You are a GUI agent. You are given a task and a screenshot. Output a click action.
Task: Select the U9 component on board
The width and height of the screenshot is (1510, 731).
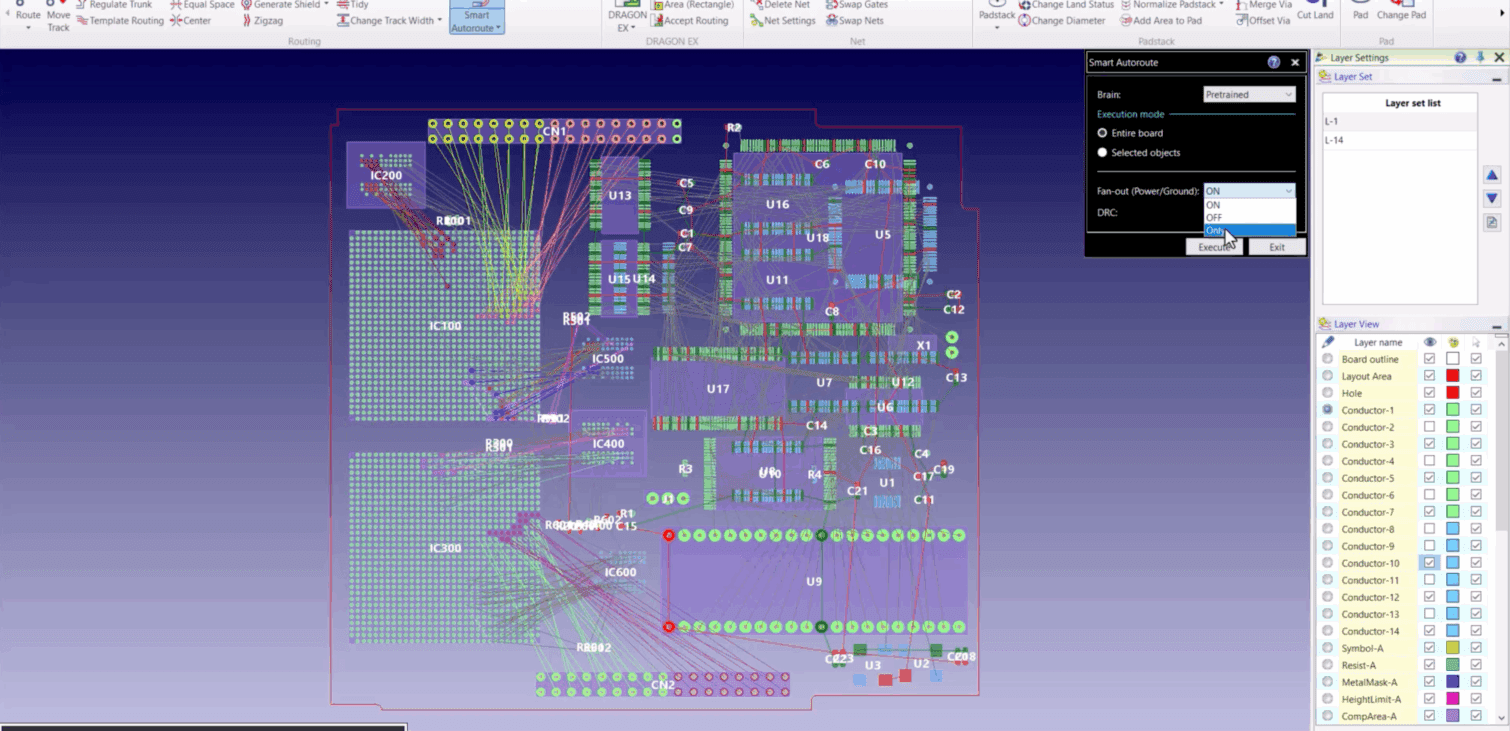[814, 581]
